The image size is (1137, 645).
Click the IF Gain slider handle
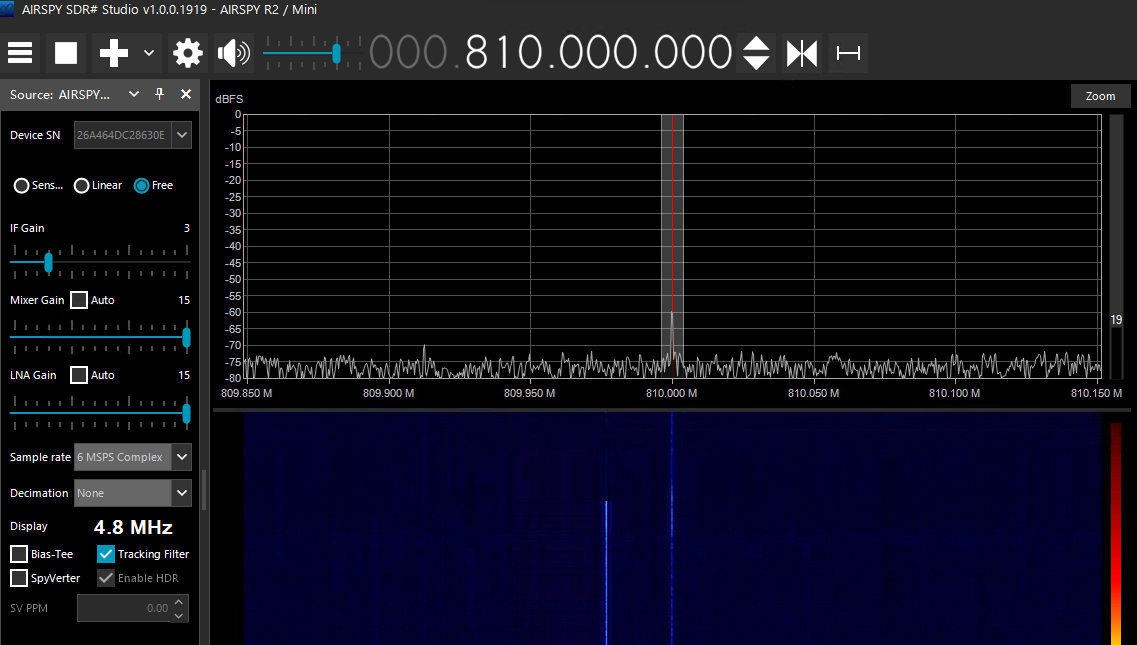click(49, 262)
